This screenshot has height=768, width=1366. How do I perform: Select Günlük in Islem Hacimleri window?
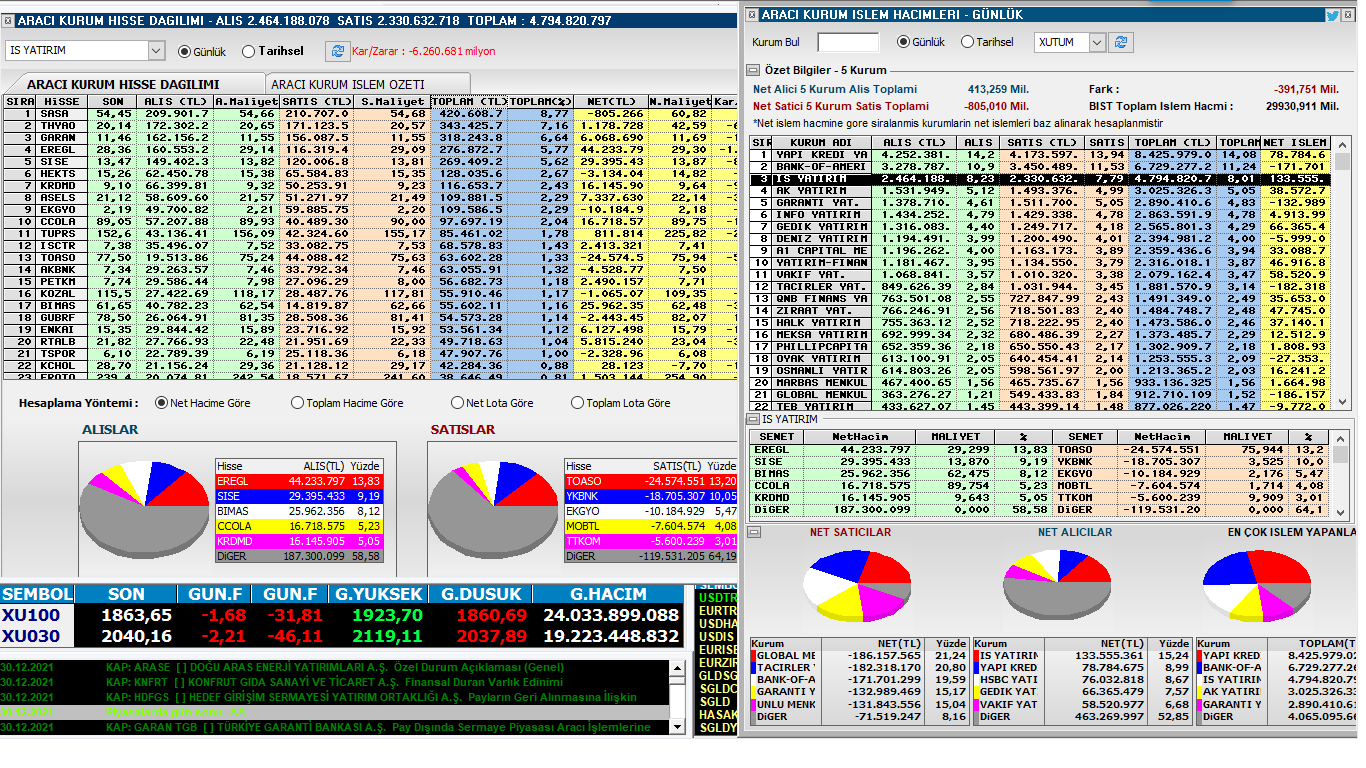pos(921,42)
